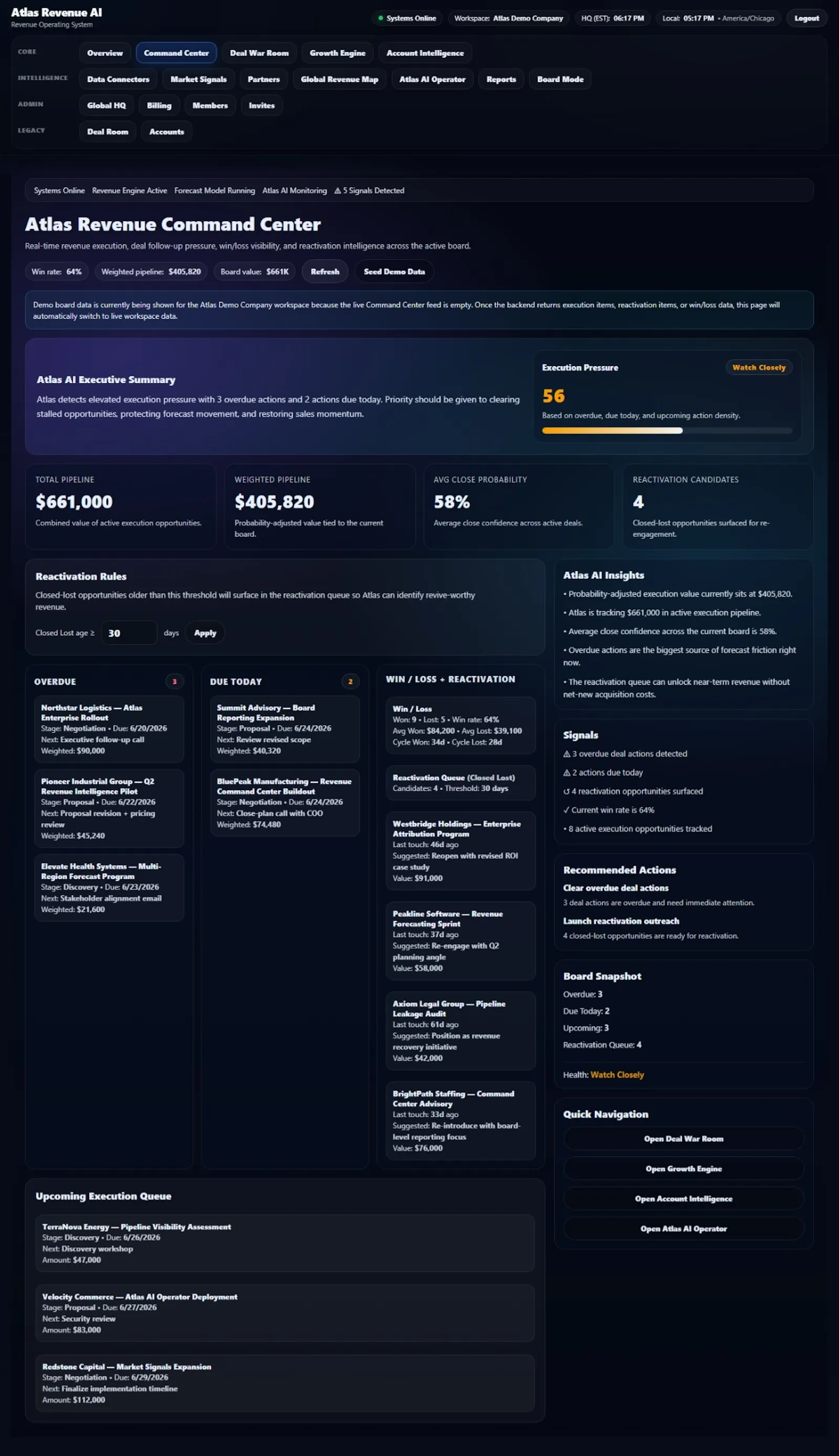The image size is (839, 1456).
Task: Open the Axiom Legal Group reactivation card
Action: point(460,1031)
